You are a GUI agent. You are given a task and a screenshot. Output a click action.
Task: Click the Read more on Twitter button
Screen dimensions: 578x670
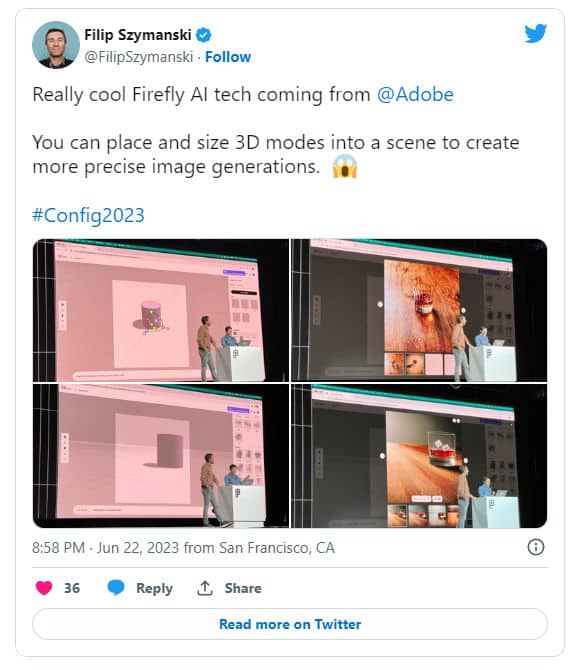(x=290, y=624)
